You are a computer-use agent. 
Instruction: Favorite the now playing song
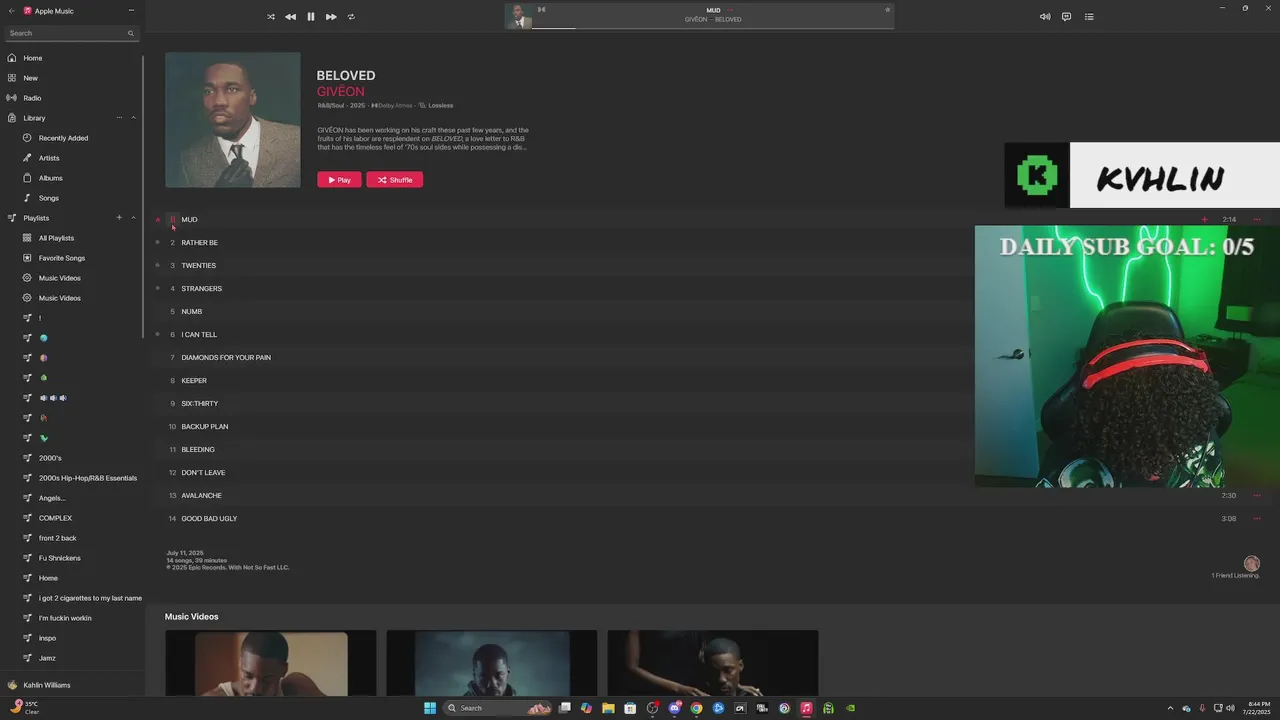(887, 10)
